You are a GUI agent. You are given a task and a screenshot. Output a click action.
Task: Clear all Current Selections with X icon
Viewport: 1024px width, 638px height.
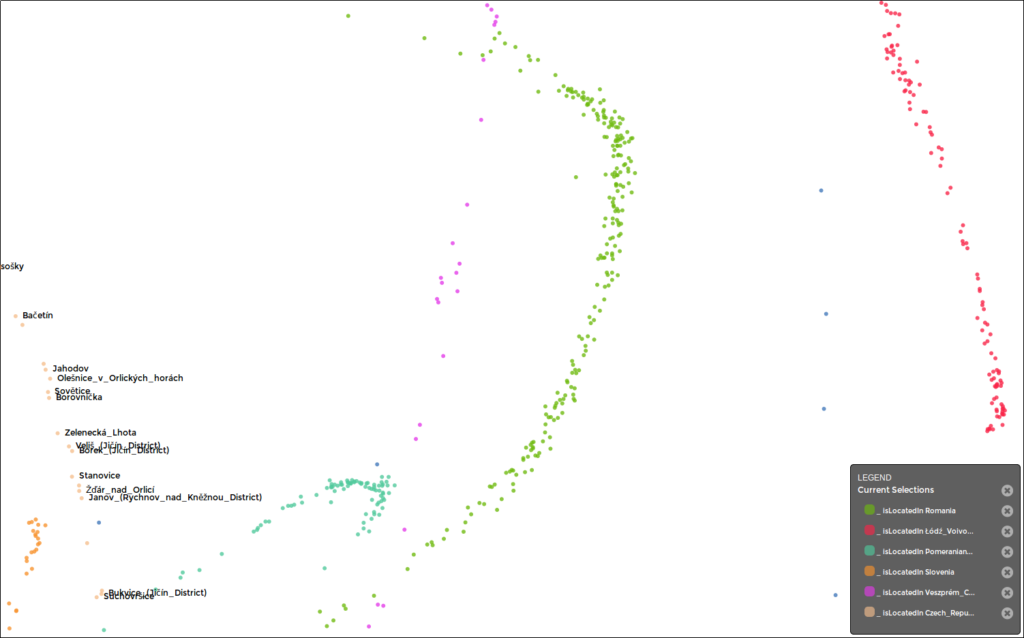[x=1007, y=490]
